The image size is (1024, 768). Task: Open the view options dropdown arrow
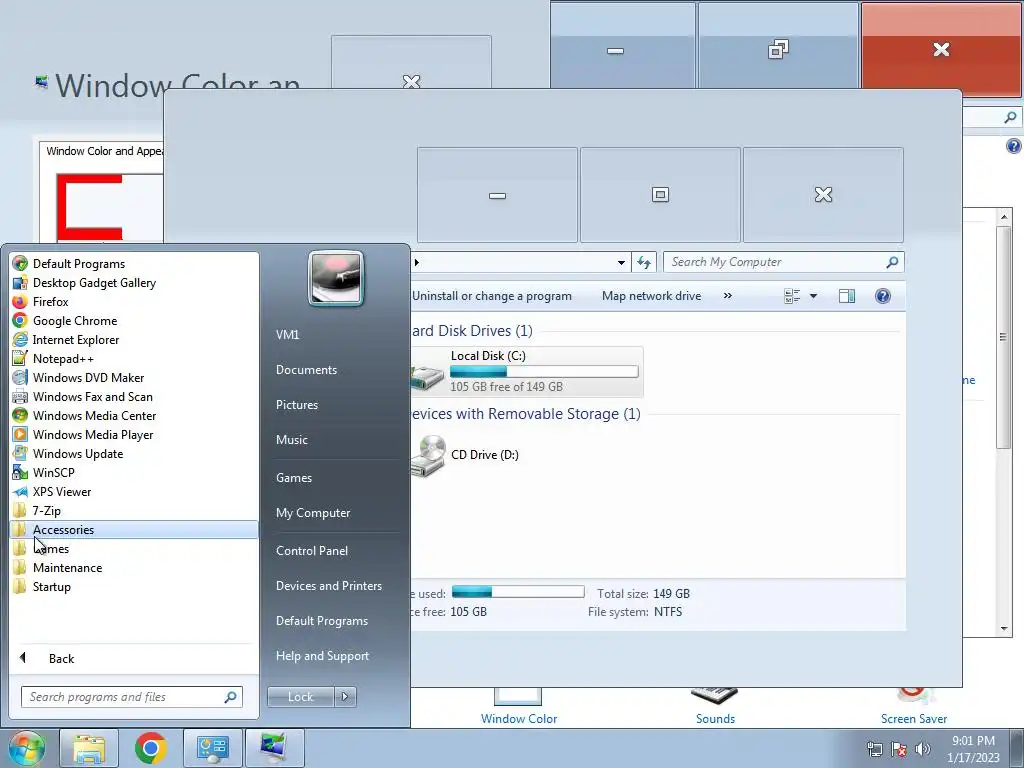point(814,296)
